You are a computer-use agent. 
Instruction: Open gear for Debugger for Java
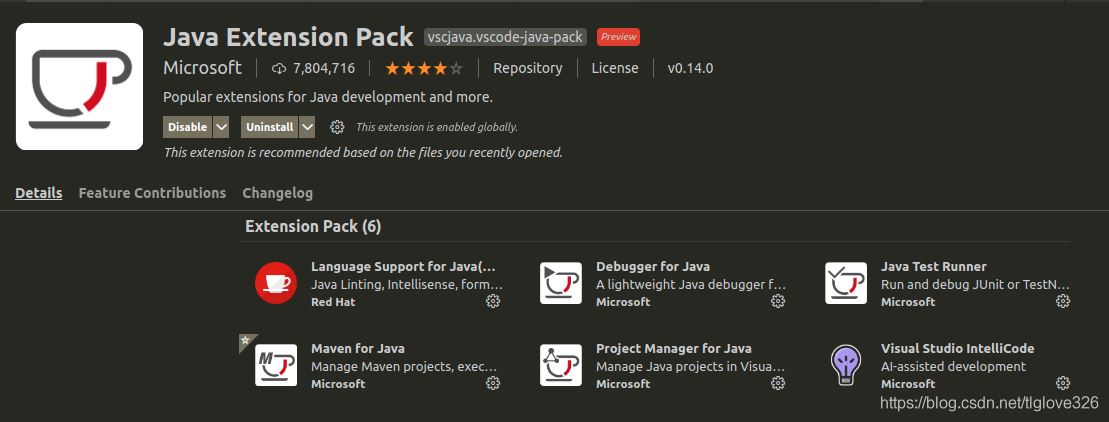[778, 301]
